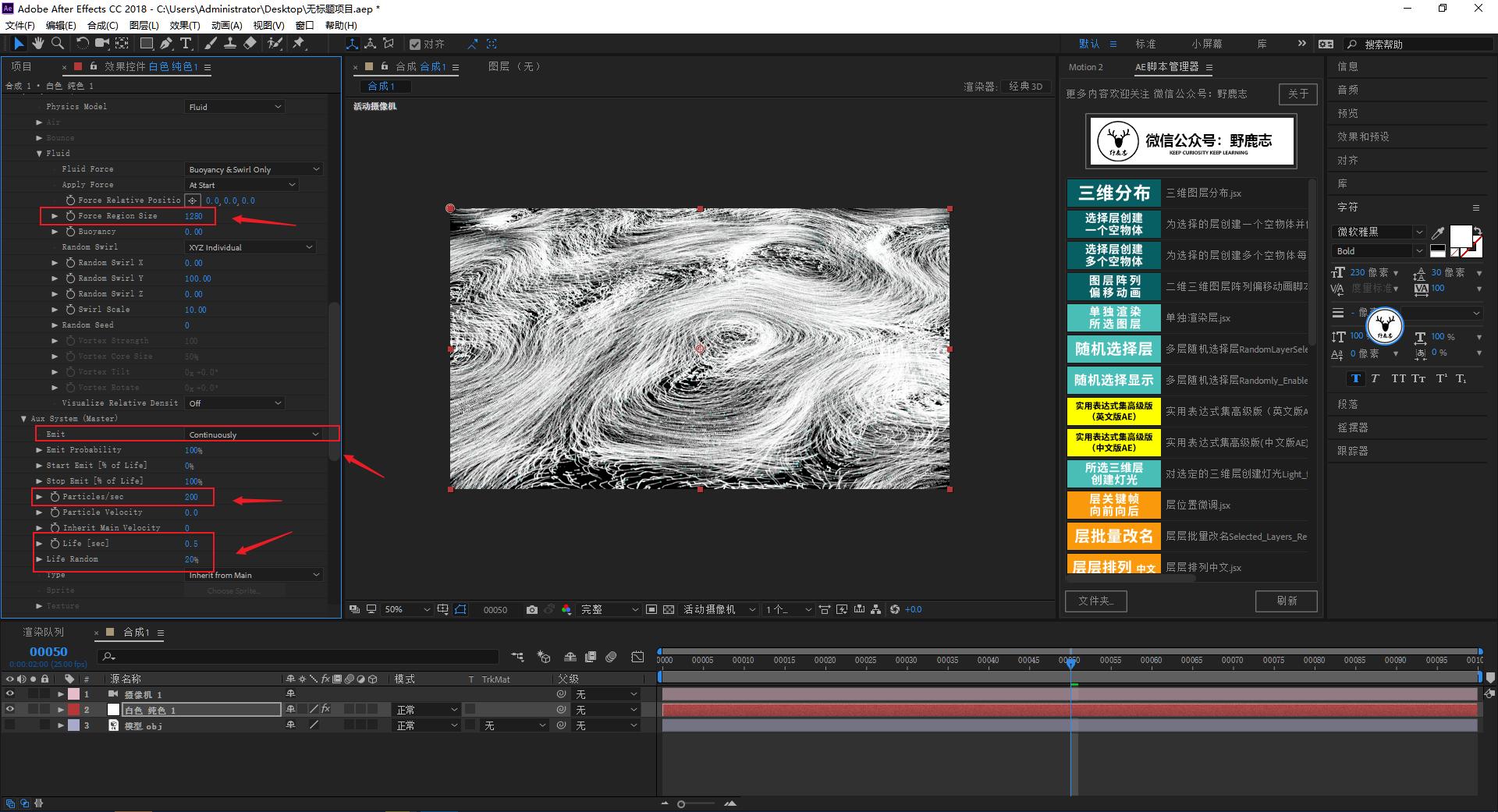Click the 刷新 button
Screen dimensions: 1498x812
pos(1286,601)
